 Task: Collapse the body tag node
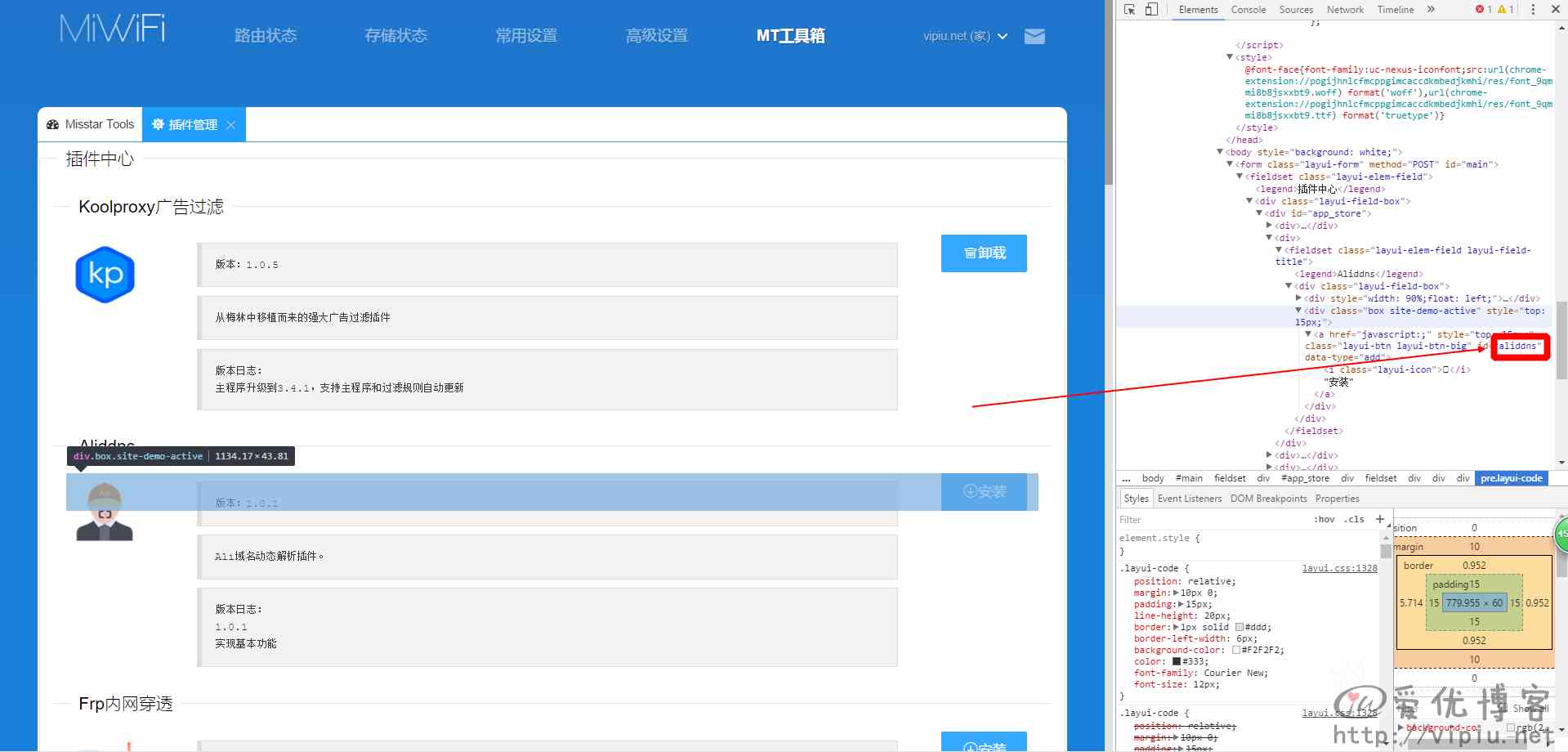point(1220,152)
